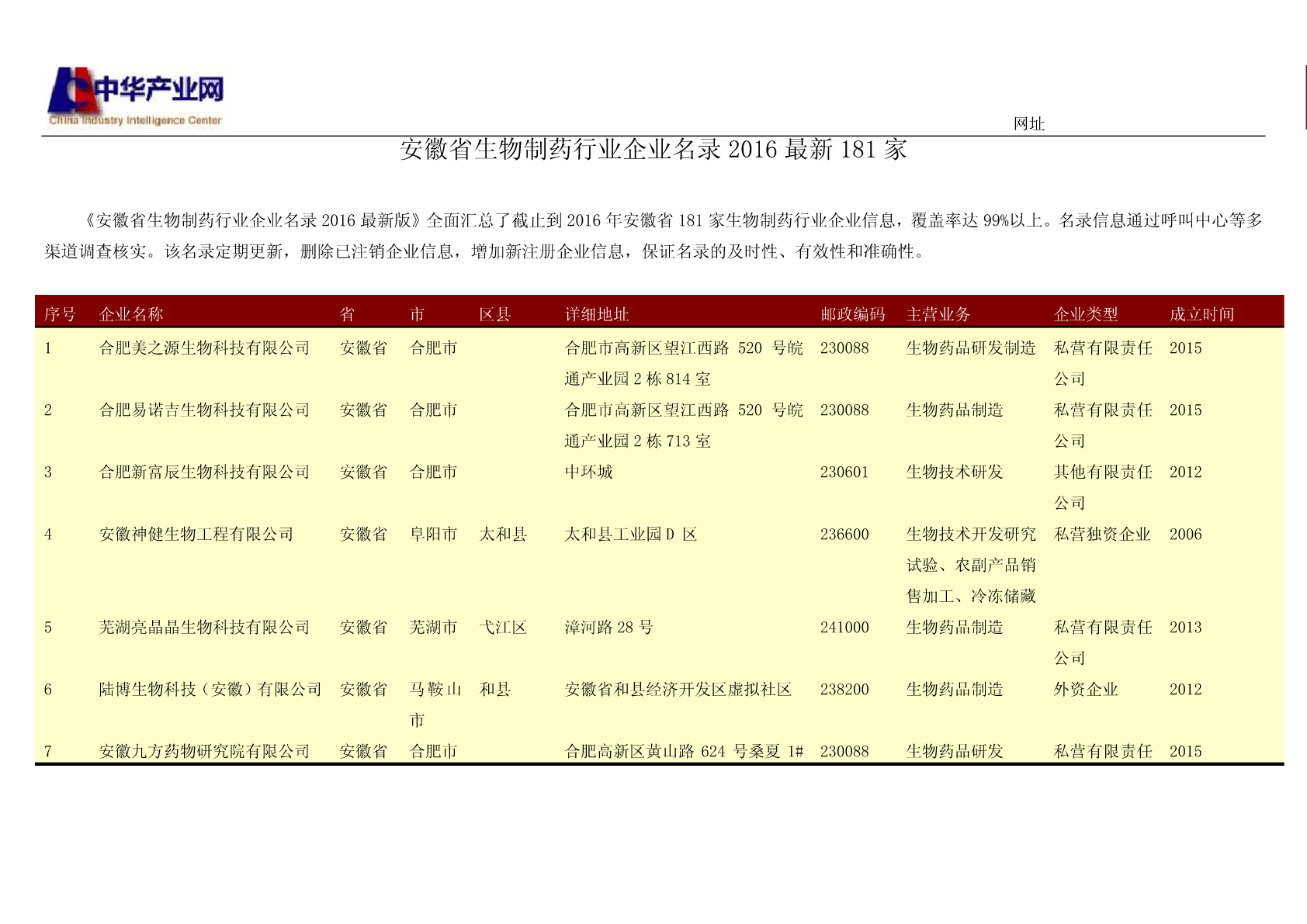Image resolution: width=1307 pixels, height=924 pixels.
Task: Select company 合肥易诺吉生物科技有限公司
Action: point(205,410)
